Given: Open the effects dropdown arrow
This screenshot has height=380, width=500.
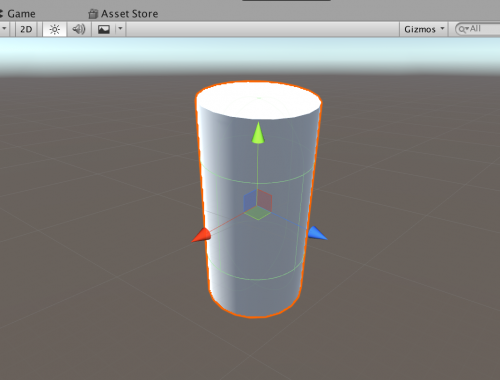Looking at the screenshot, I should point(120,29).
